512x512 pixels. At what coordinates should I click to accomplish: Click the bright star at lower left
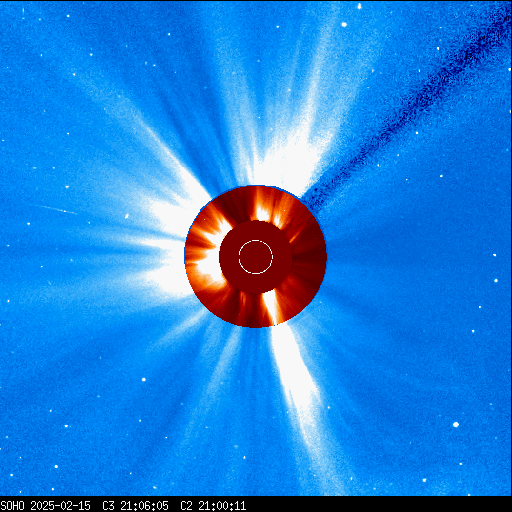click(x=144, y=379)
